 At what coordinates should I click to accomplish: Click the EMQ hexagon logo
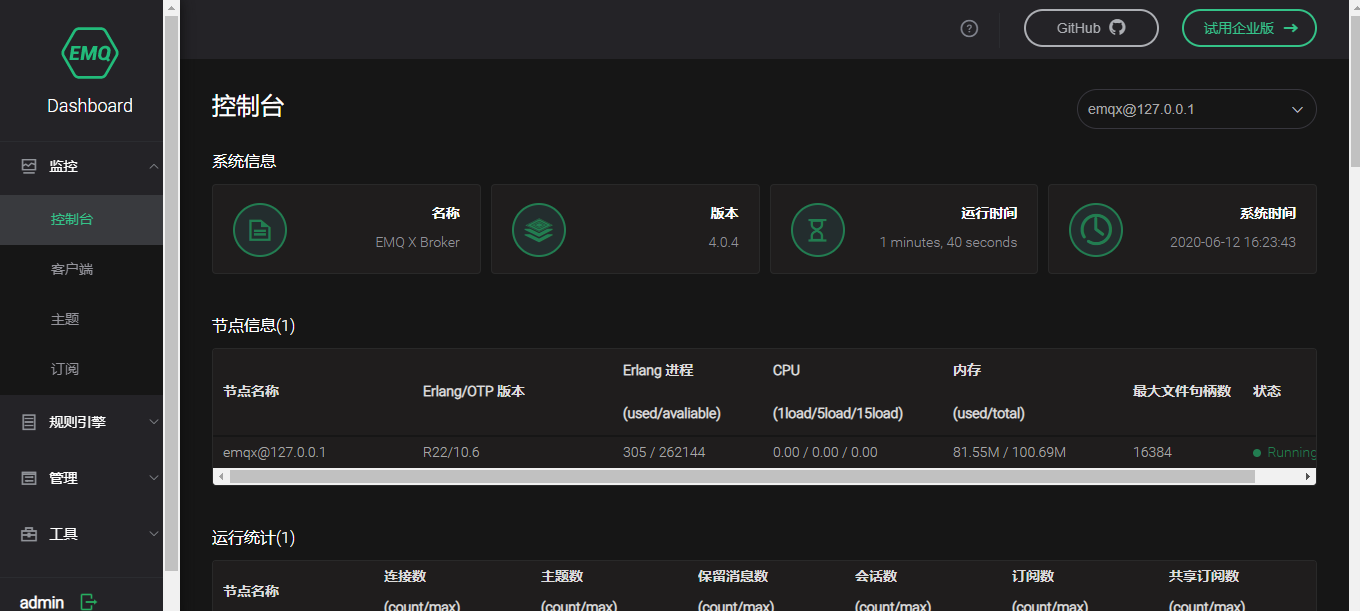point(90,53)
